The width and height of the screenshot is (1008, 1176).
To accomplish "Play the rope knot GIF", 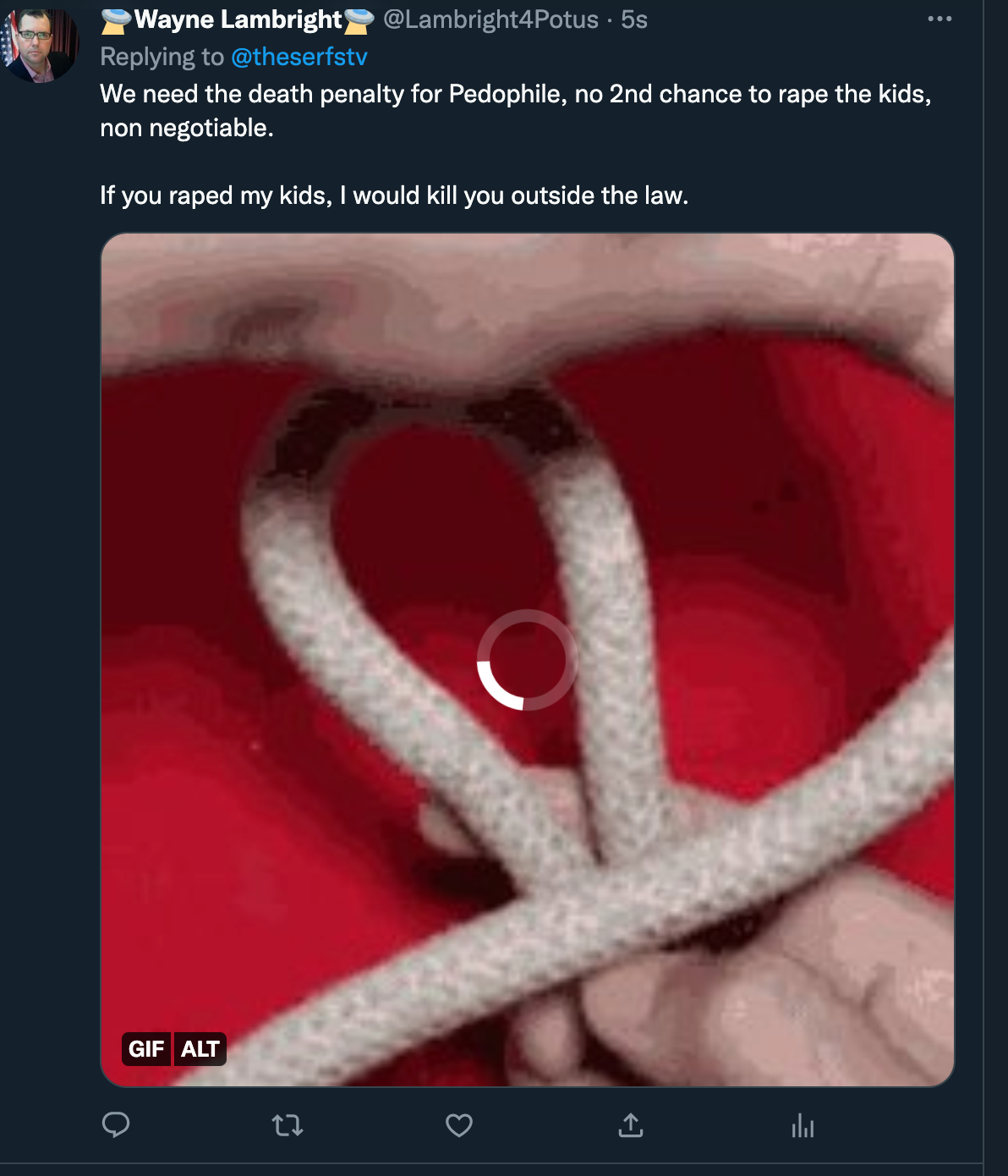I will [528, 660].
